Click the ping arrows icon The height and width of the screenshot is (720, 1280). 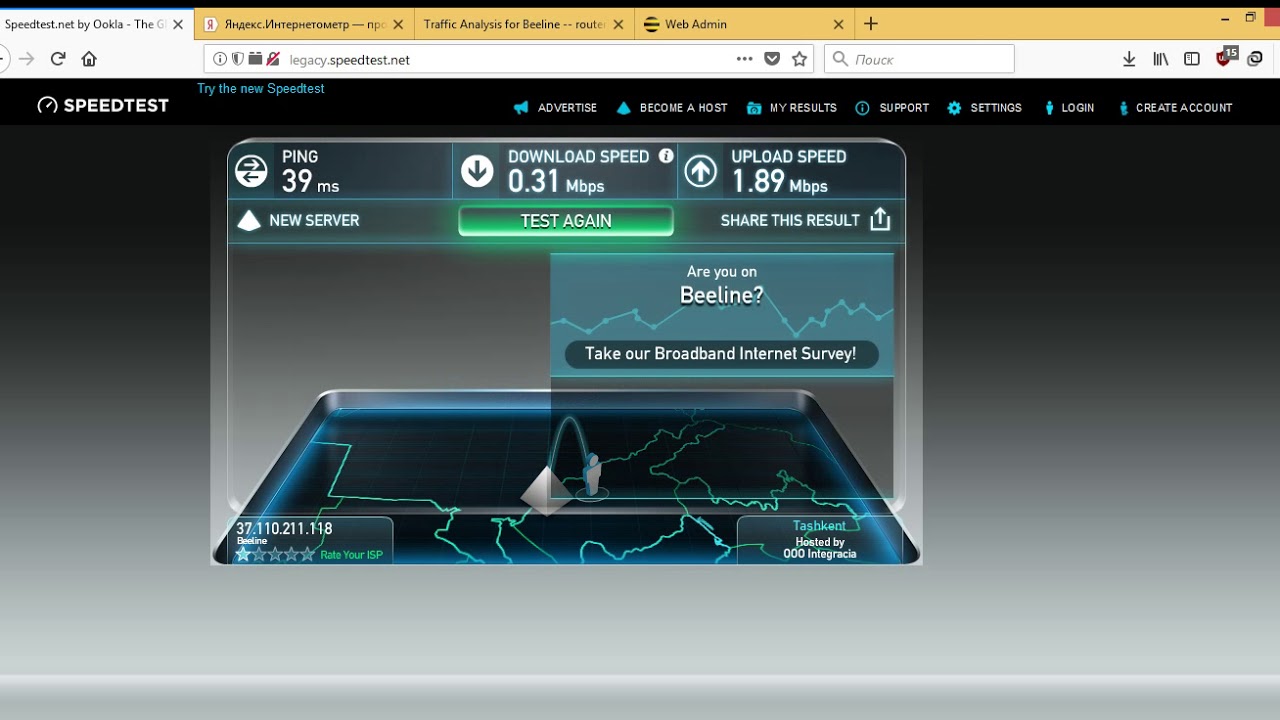251,171
